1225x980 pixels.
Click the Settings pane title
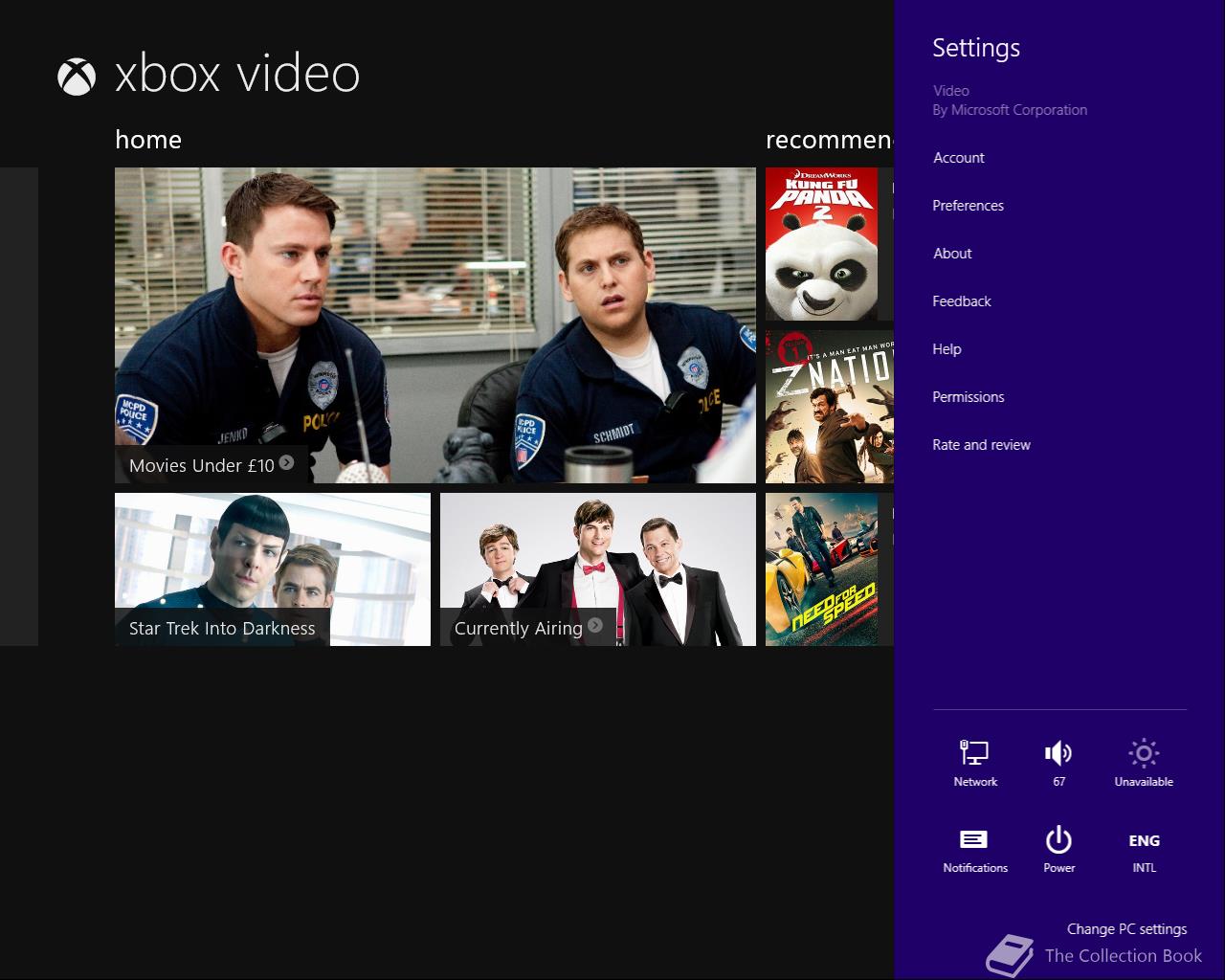(976, 48)
